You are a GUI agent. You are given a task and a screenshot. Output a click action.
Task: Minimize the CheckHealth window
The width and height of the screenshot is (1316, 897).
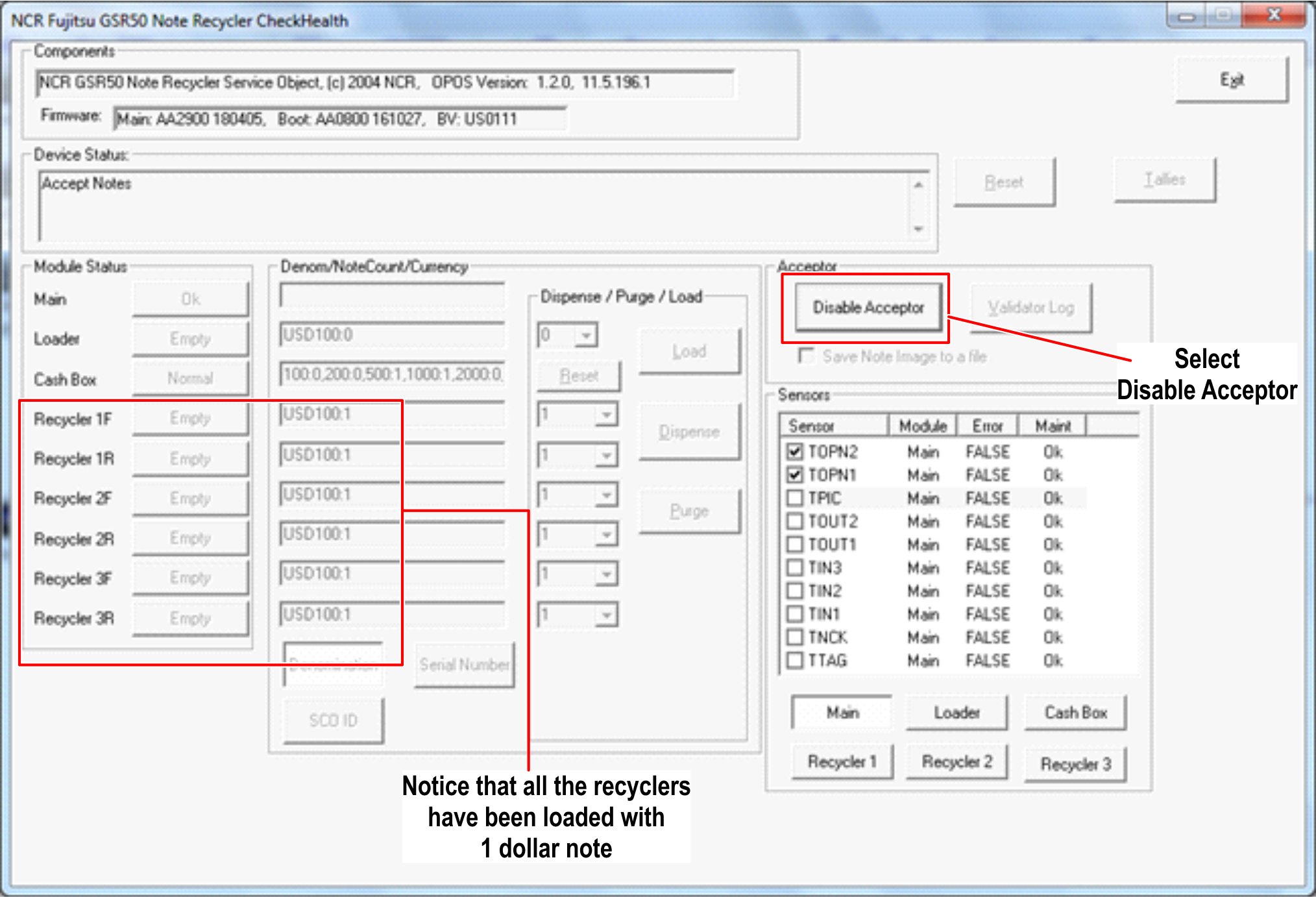(x=1187, y=15)
